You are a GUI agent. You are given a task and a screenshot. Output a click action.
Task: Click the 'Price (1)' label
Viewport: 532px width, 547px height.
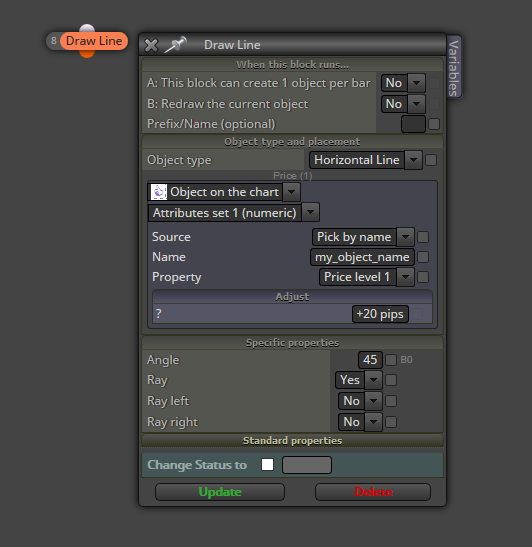[292, 175]
